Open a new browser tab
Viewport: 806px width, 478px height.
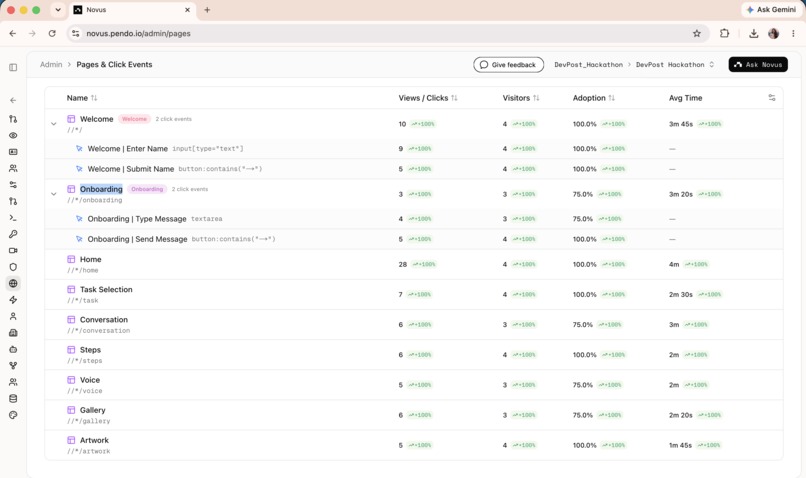click(207, 10)
